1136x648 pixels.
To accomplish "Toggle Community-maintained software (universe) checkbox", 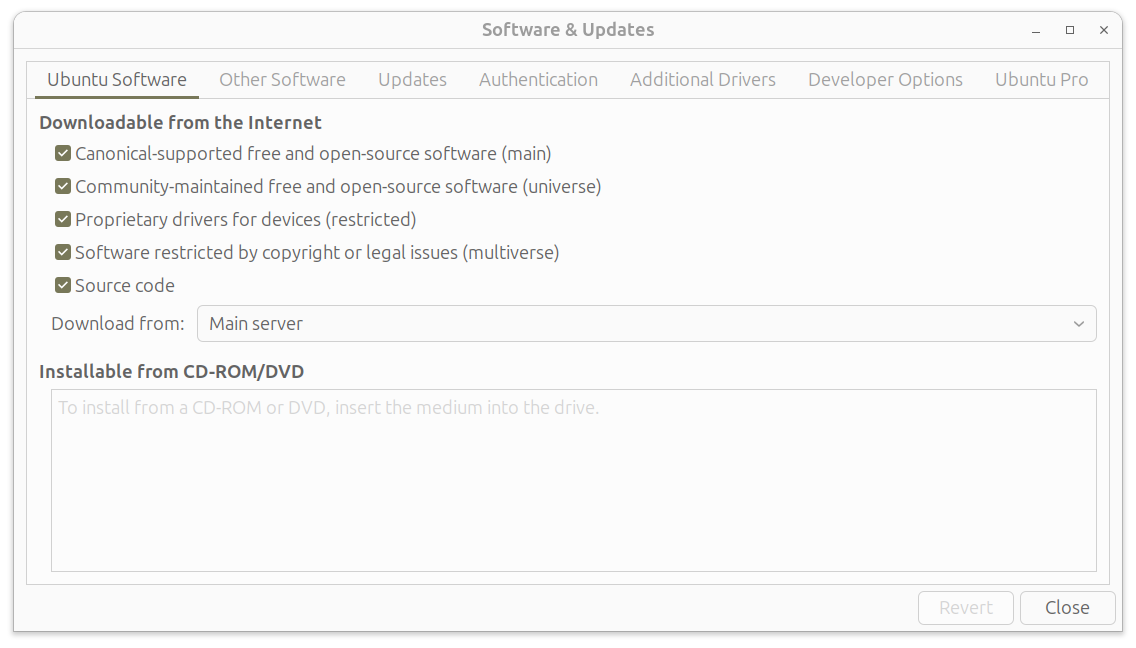I will pyautogui.click(x=63, y=187).
